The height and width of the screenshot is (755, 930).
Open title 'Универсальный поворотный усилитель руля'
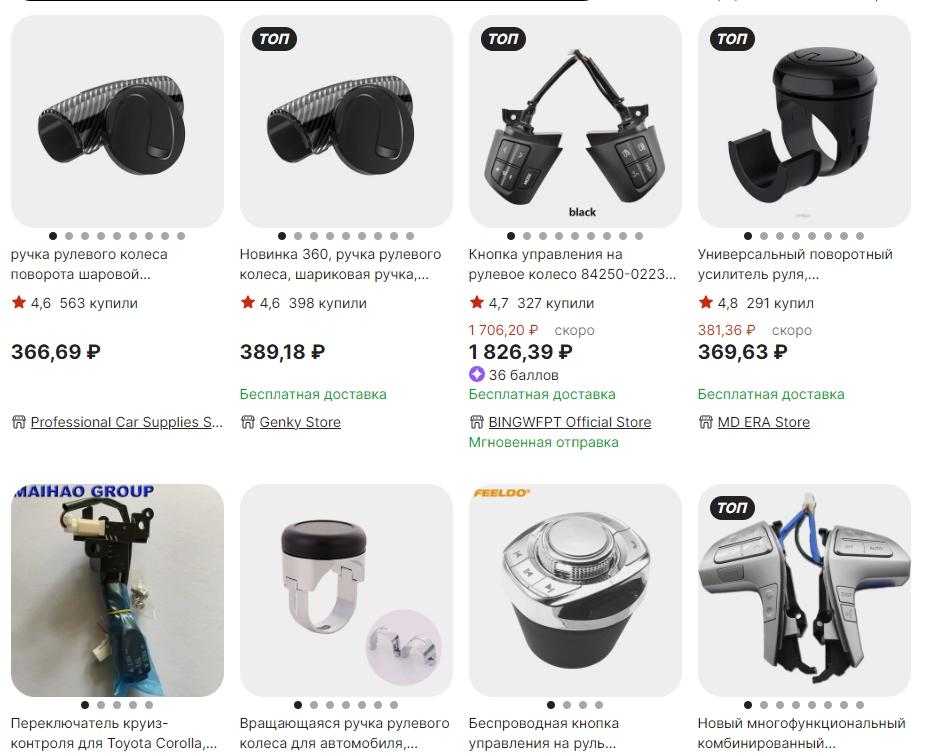tap(795, 265)
